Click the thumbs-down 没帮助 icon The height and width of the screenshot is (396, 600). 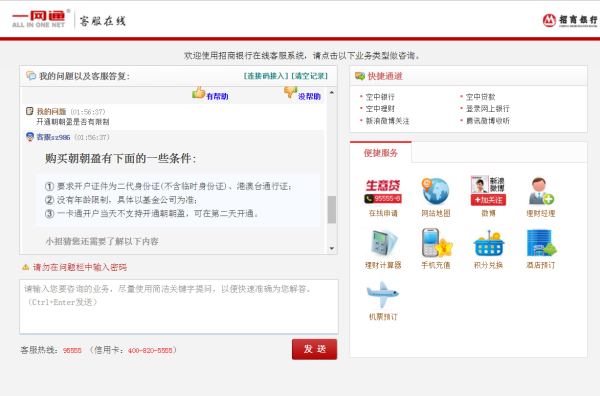pyautogui.click(x=290, y=92)
